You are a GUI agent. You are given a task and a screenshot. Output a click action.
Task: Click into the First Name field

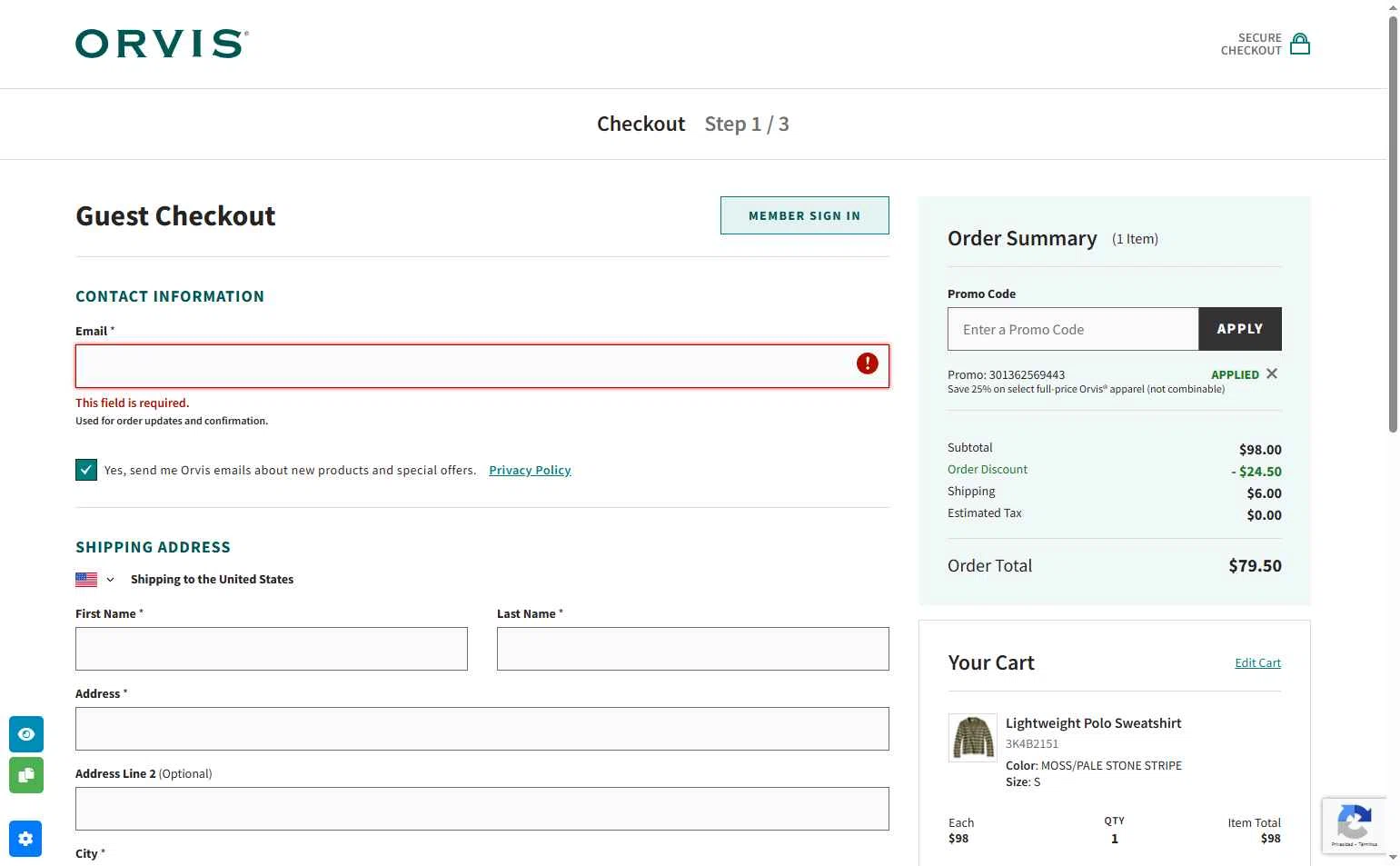point(271,649)
